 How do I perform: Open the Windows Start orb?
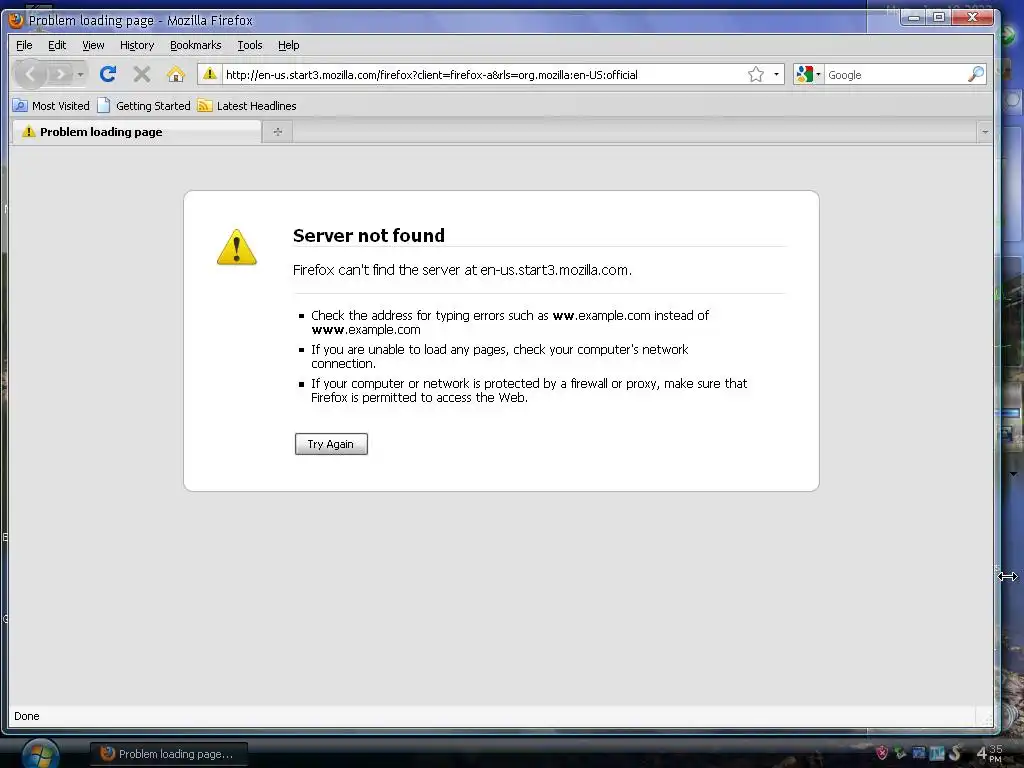(x=40, y=754)
